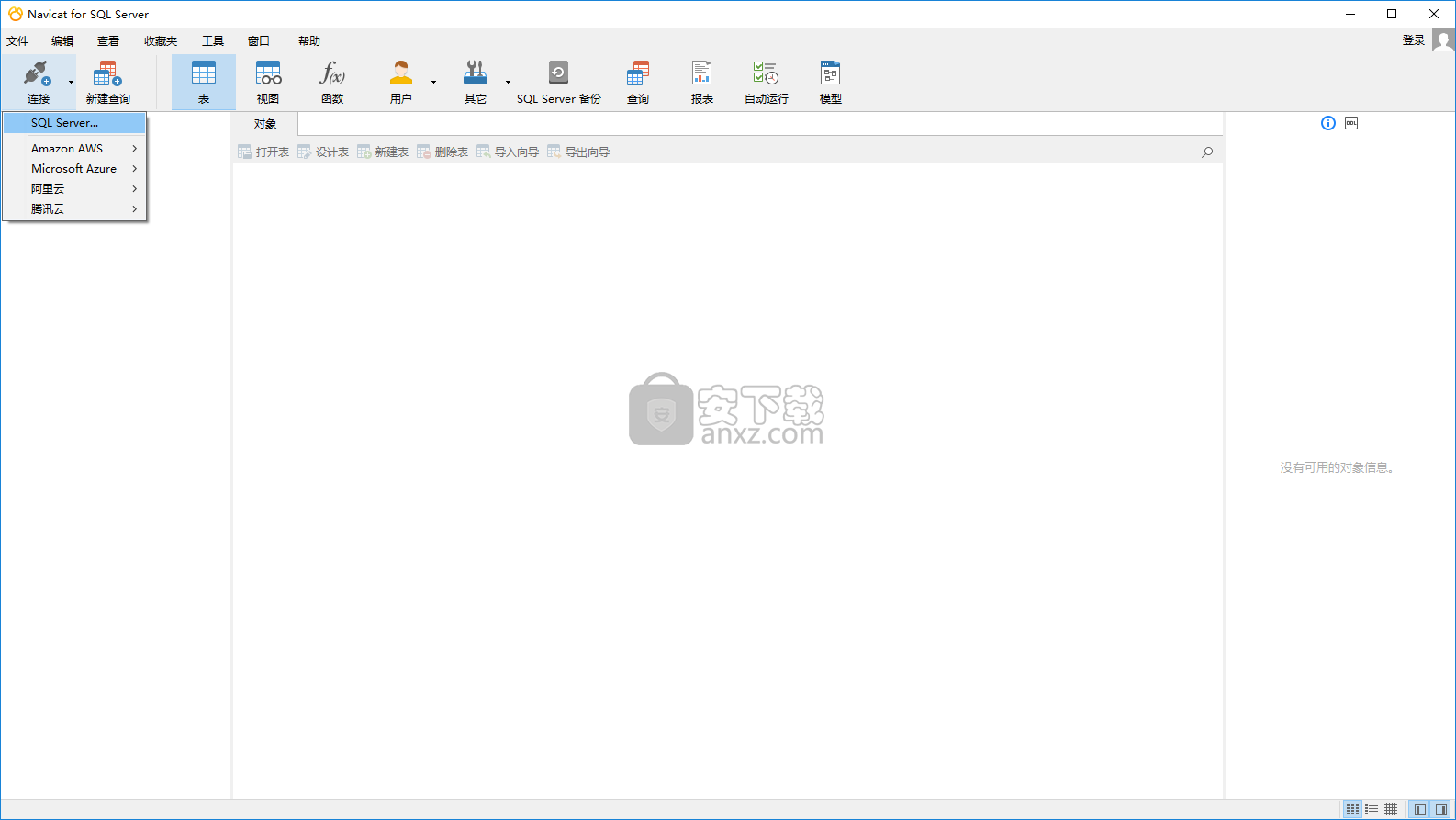
Task: Open the 文件 (File) menu
Action: (17, 40)
